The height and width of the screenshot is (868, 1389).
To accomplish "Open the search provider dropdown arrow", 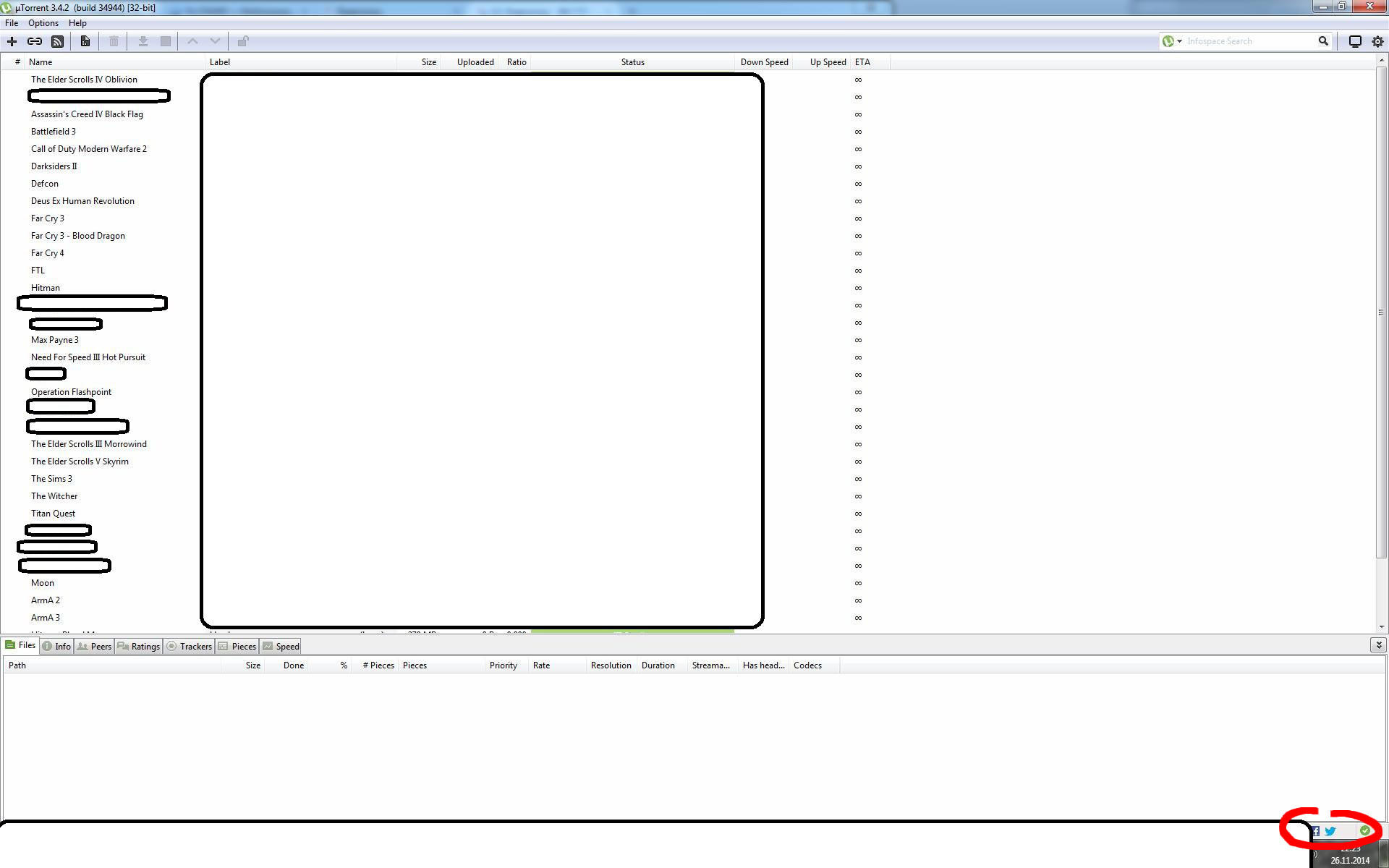I will click(x=1179, y=41).
